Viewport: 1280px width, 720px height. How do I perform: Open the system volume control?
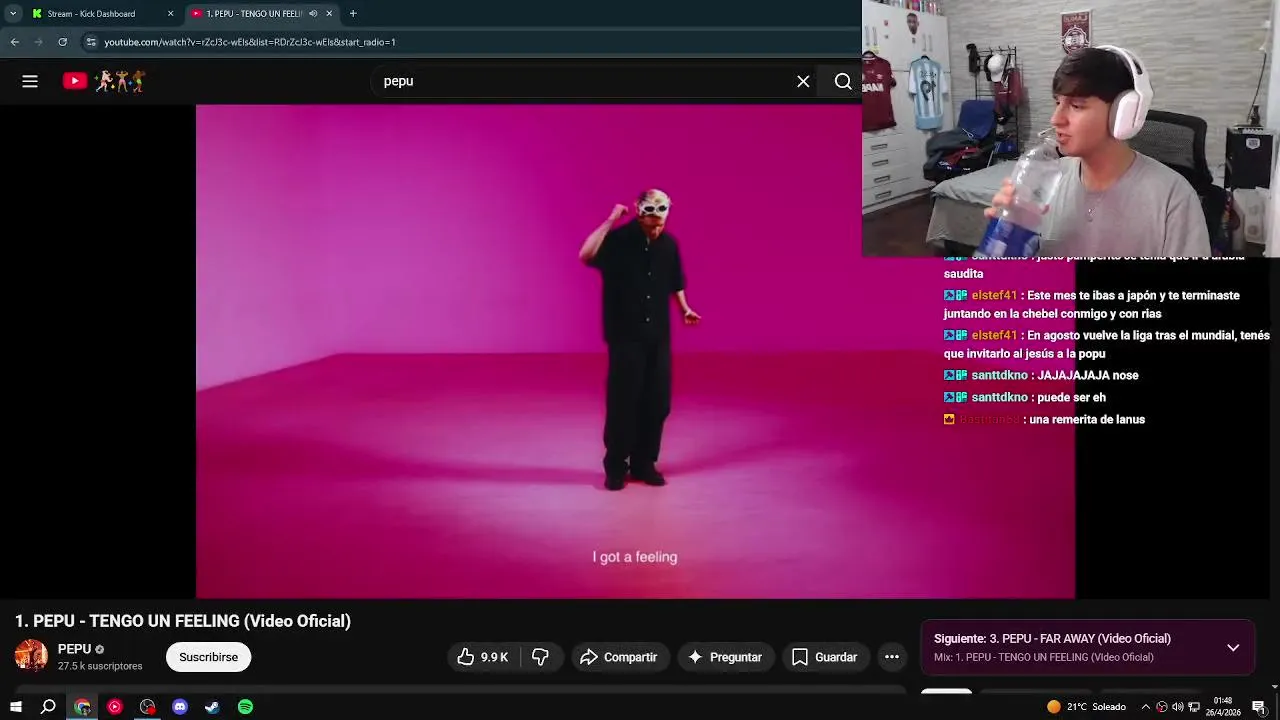click(1177, 707)
